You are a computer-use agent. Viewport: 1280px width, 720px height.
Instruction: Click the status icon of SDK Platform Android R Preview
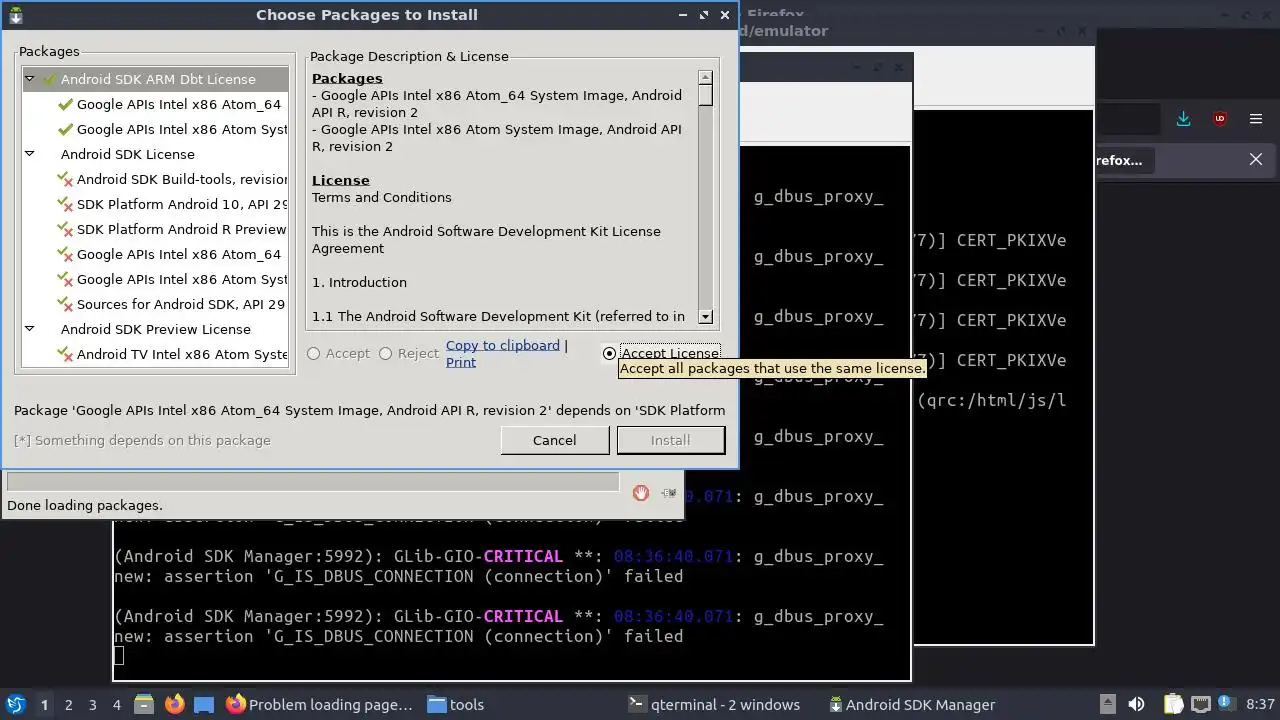coord(65,229)
